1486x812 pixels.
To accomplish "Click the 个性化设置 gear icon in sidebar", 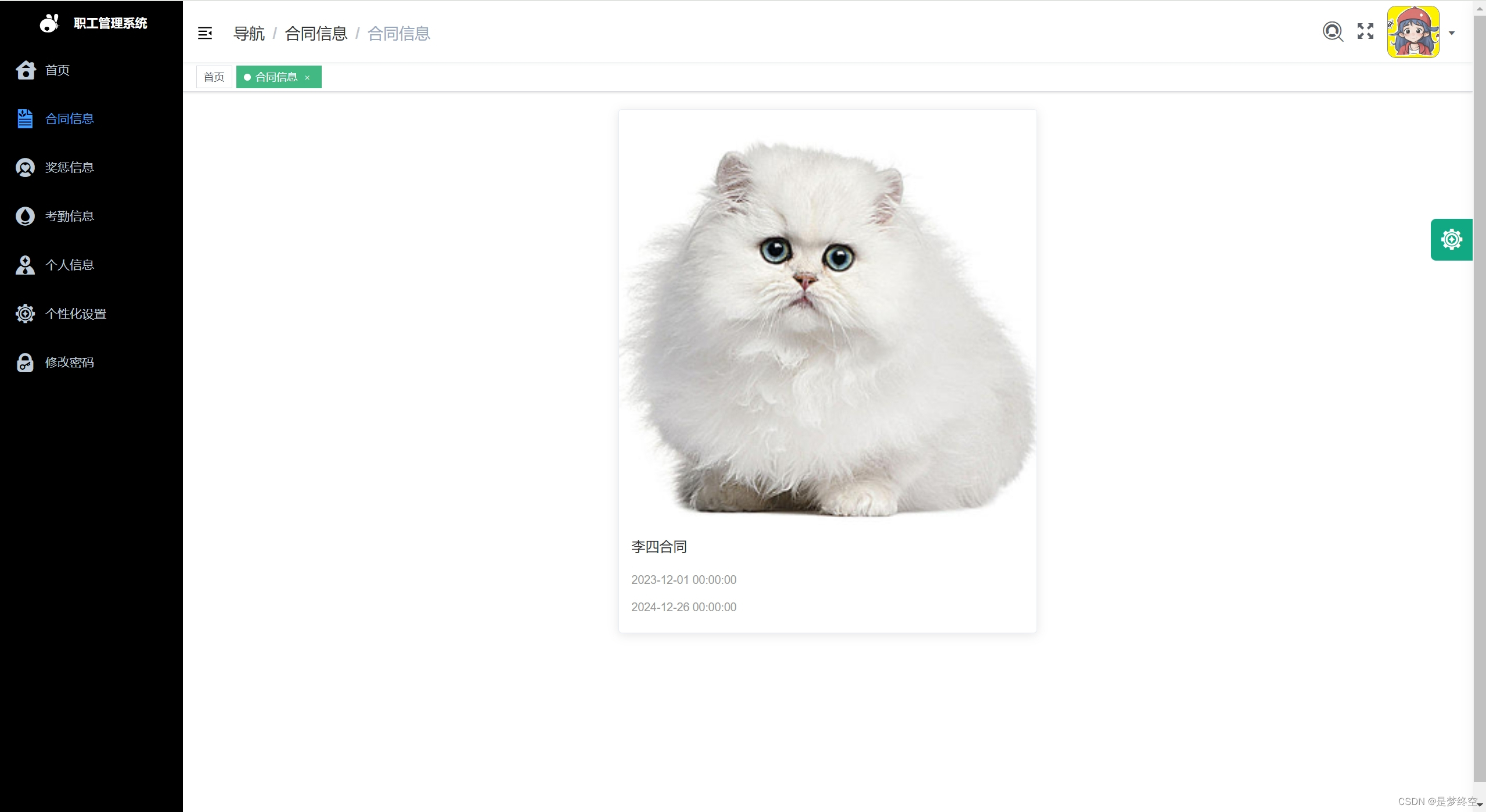I will coord(25,314).
